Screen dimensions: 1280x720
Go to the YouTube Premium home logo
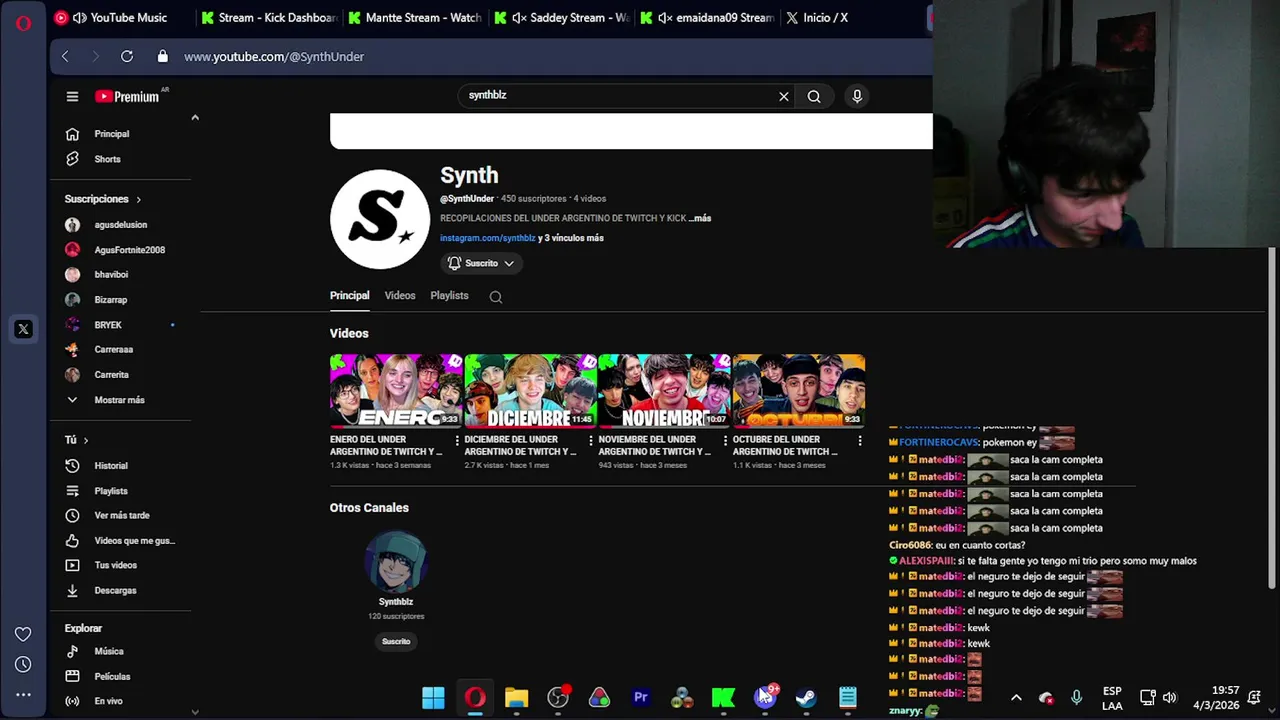pyautogui.click(x=128, y=96)
